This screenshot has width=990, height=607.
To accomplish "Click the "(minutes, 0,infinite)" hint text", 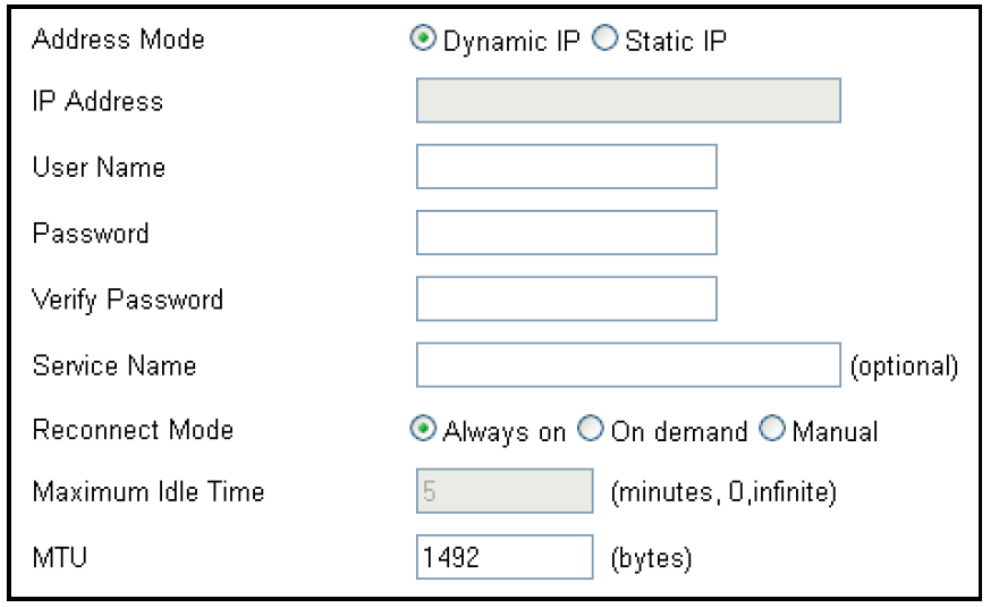I will coord(723,492).
